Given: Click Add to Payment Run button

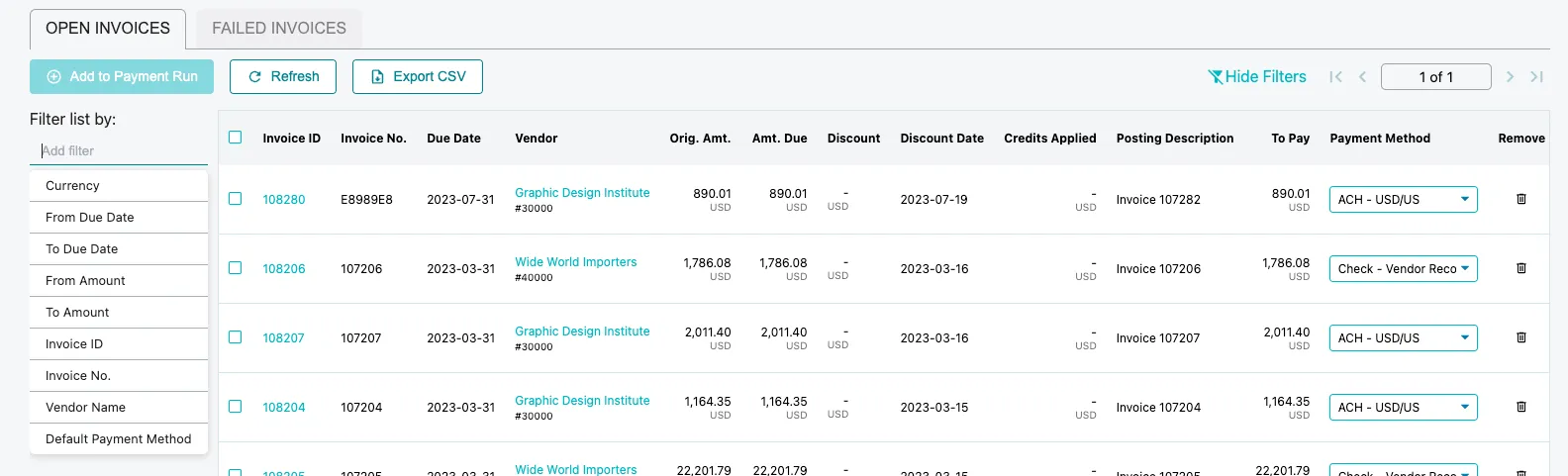Looking at the screenshot, I should click(x=122, y=76).
